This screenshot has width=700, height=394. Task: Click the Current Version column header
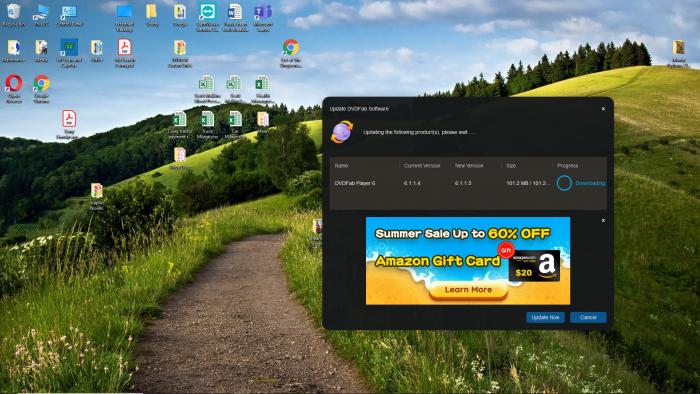[422, 166]
